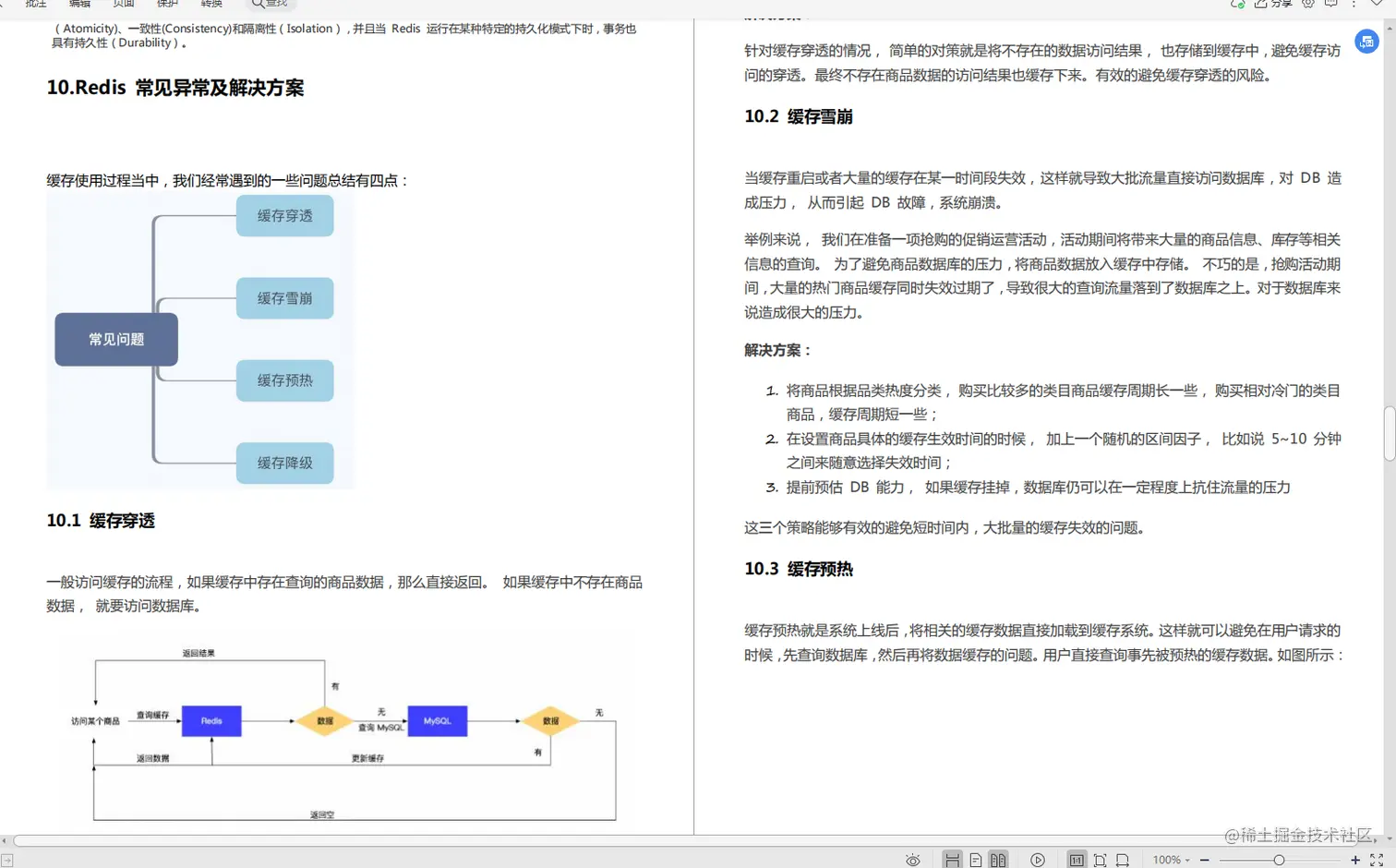Toggle two-page side-by-side layout
1396x868 pixels.
coord(998,860)
